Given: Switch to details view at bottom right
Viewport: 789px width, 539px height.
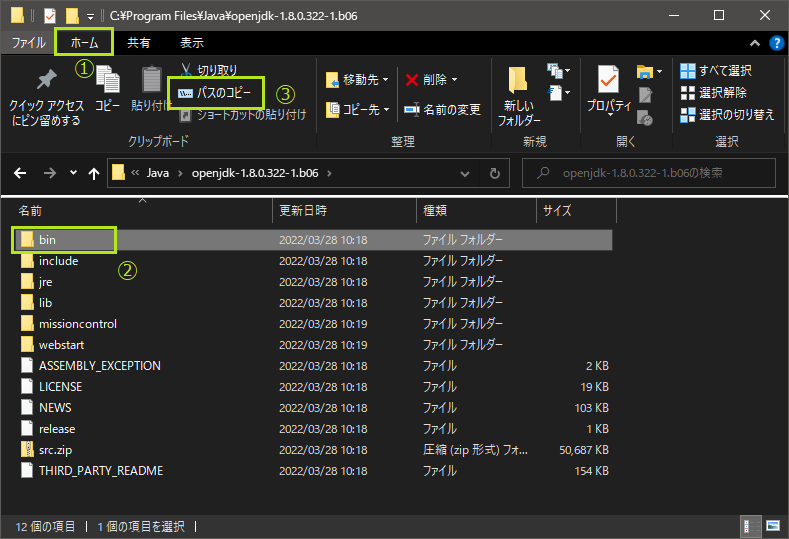Looking at the screenshot, I should [x=751, y=525].
